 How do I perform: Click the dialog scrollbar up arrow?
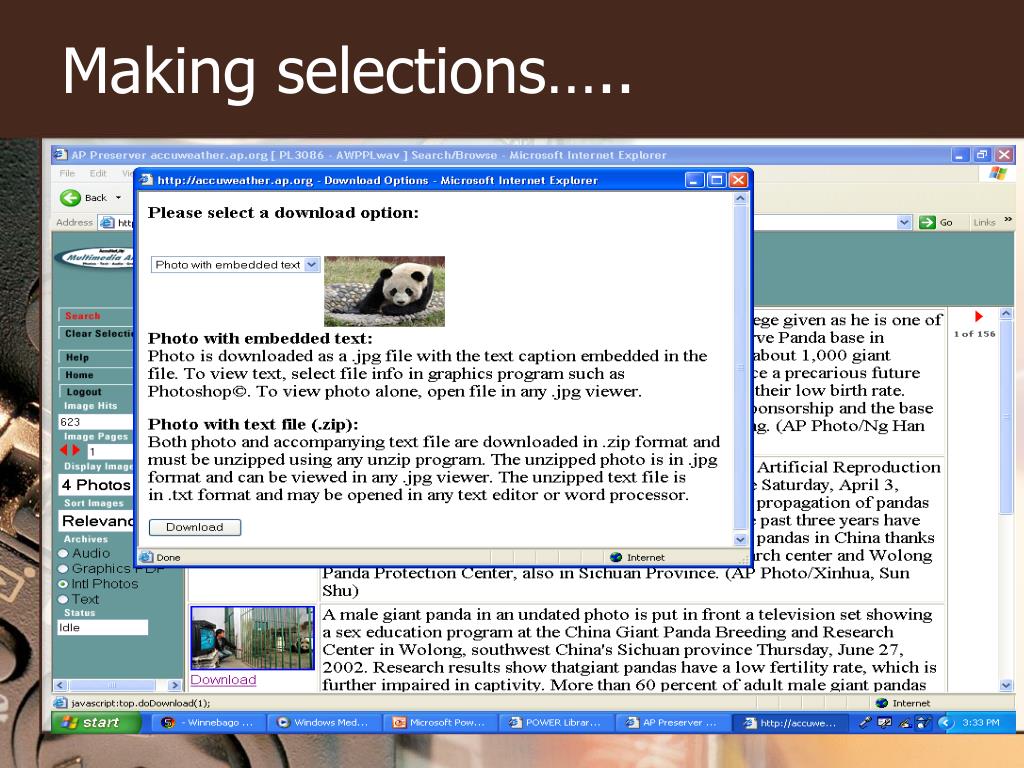pyautogui.click(x=740, y=198)
